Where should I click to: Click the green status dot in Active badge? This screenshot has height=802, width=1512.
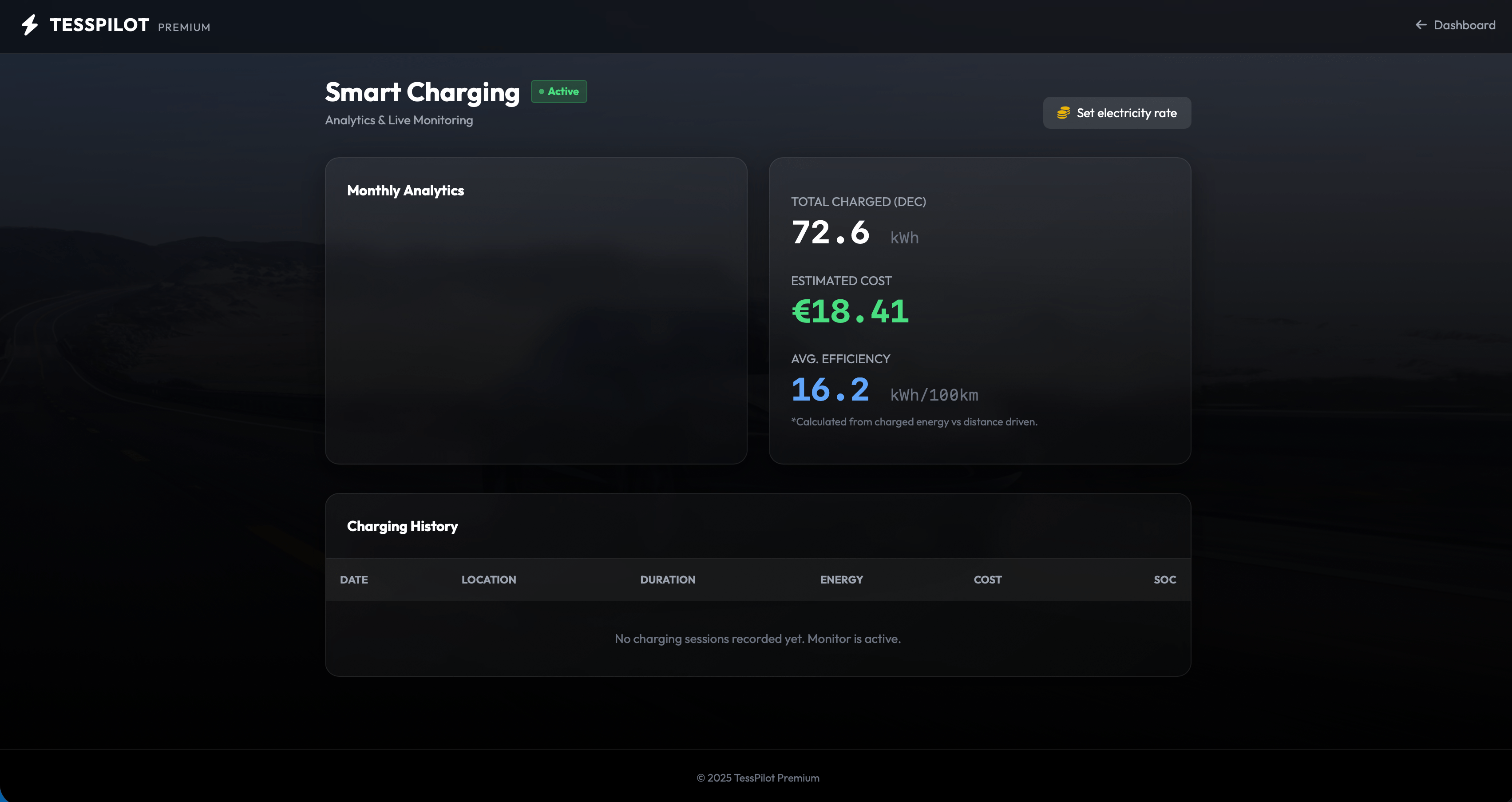[542, 91]
